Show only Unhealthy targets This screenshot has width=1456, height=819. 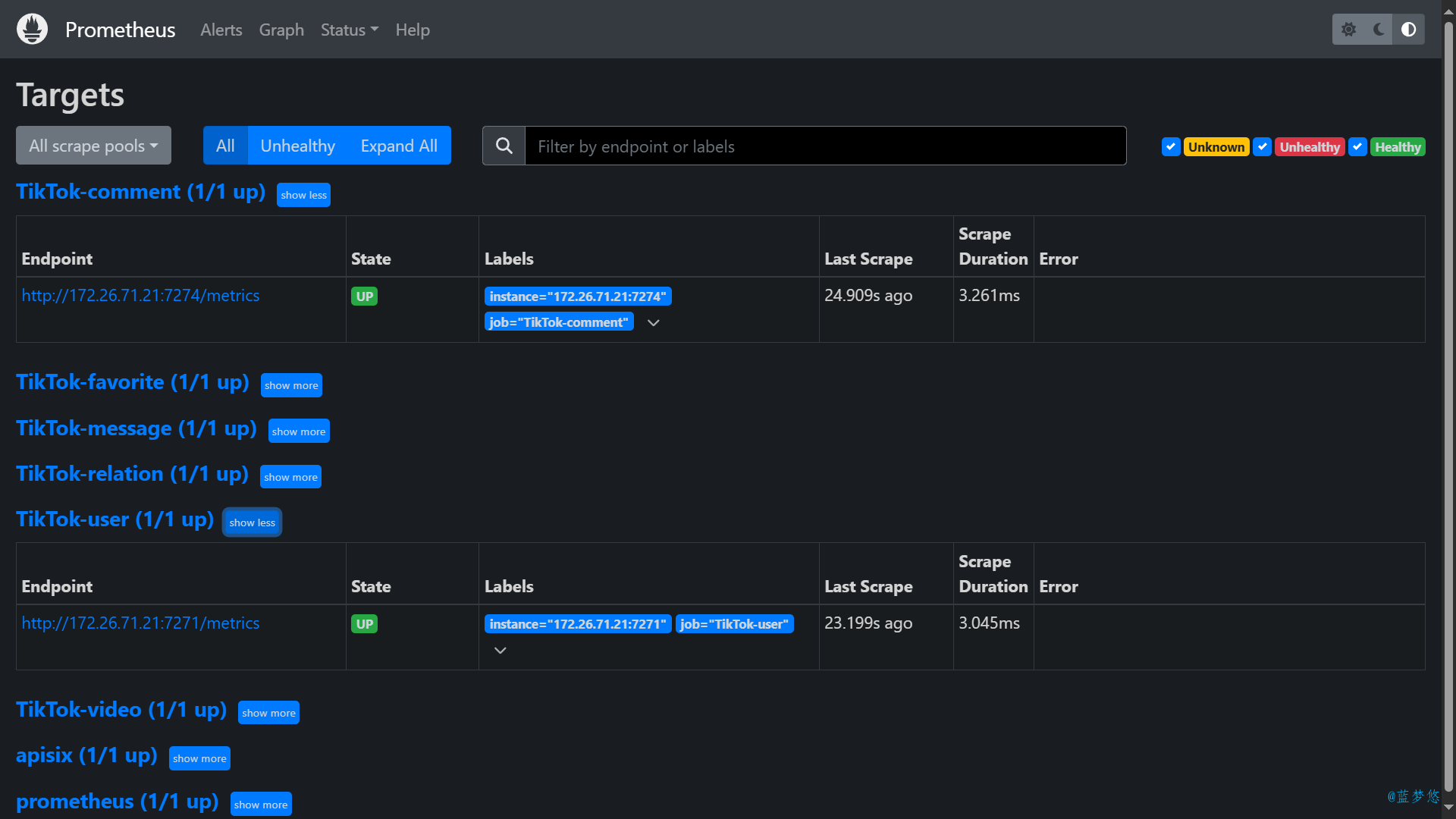[x=297, y=146]
